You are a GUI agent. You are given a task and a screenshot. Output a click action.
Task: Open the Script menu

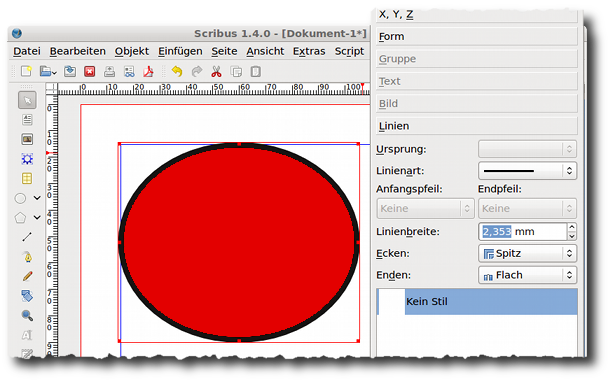pyautogui.click(x=349, y=51)
